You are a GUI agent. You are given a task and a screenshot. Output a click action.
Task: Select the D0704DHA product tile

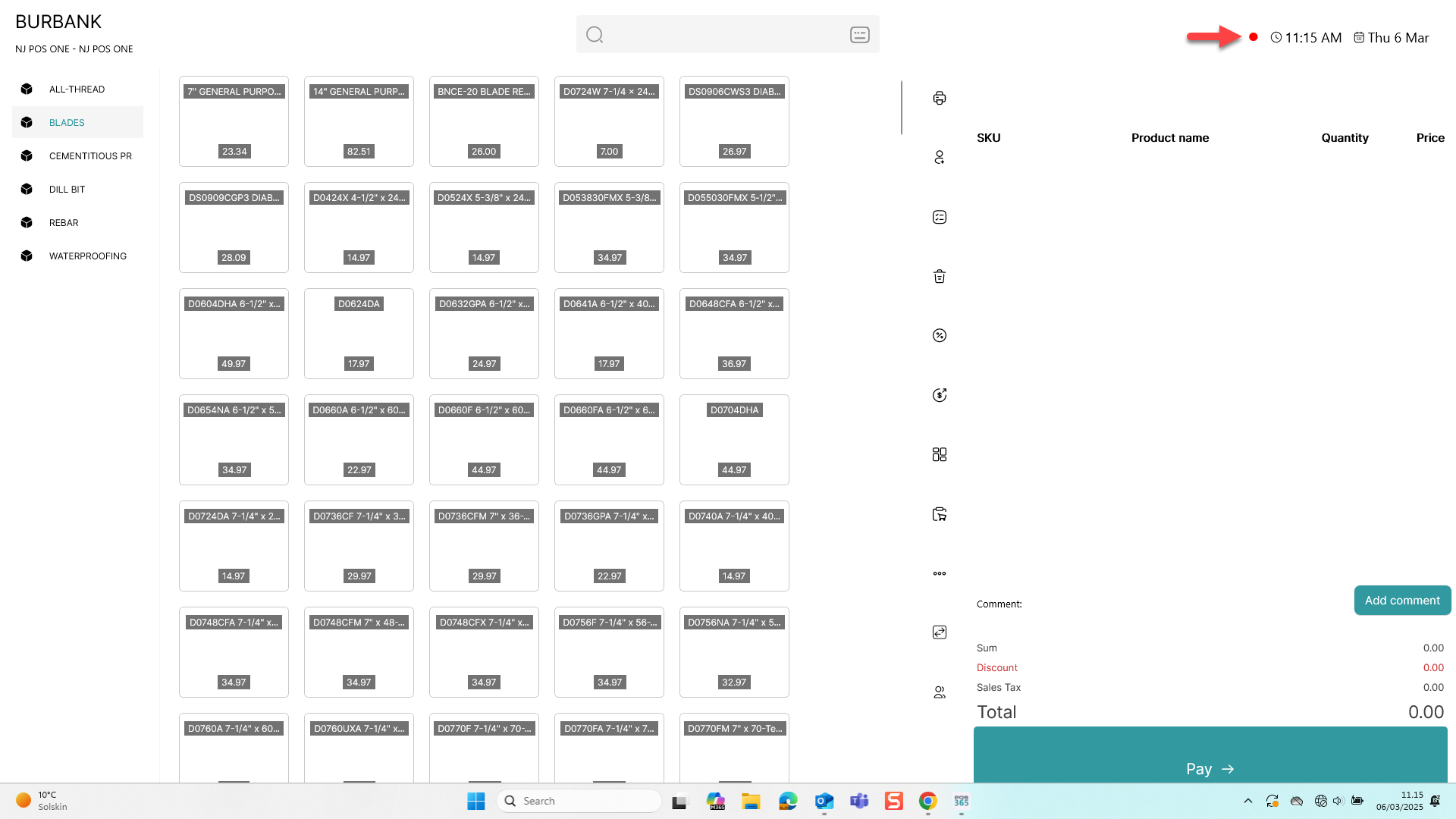tap(734, 440)
